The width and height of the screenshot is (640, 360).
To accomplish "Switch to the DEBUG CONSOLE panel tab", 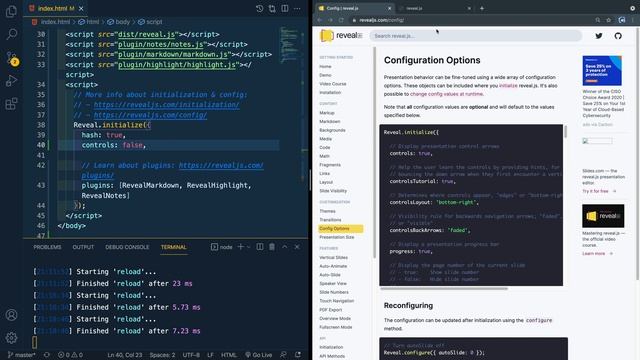I will (127, 247).
